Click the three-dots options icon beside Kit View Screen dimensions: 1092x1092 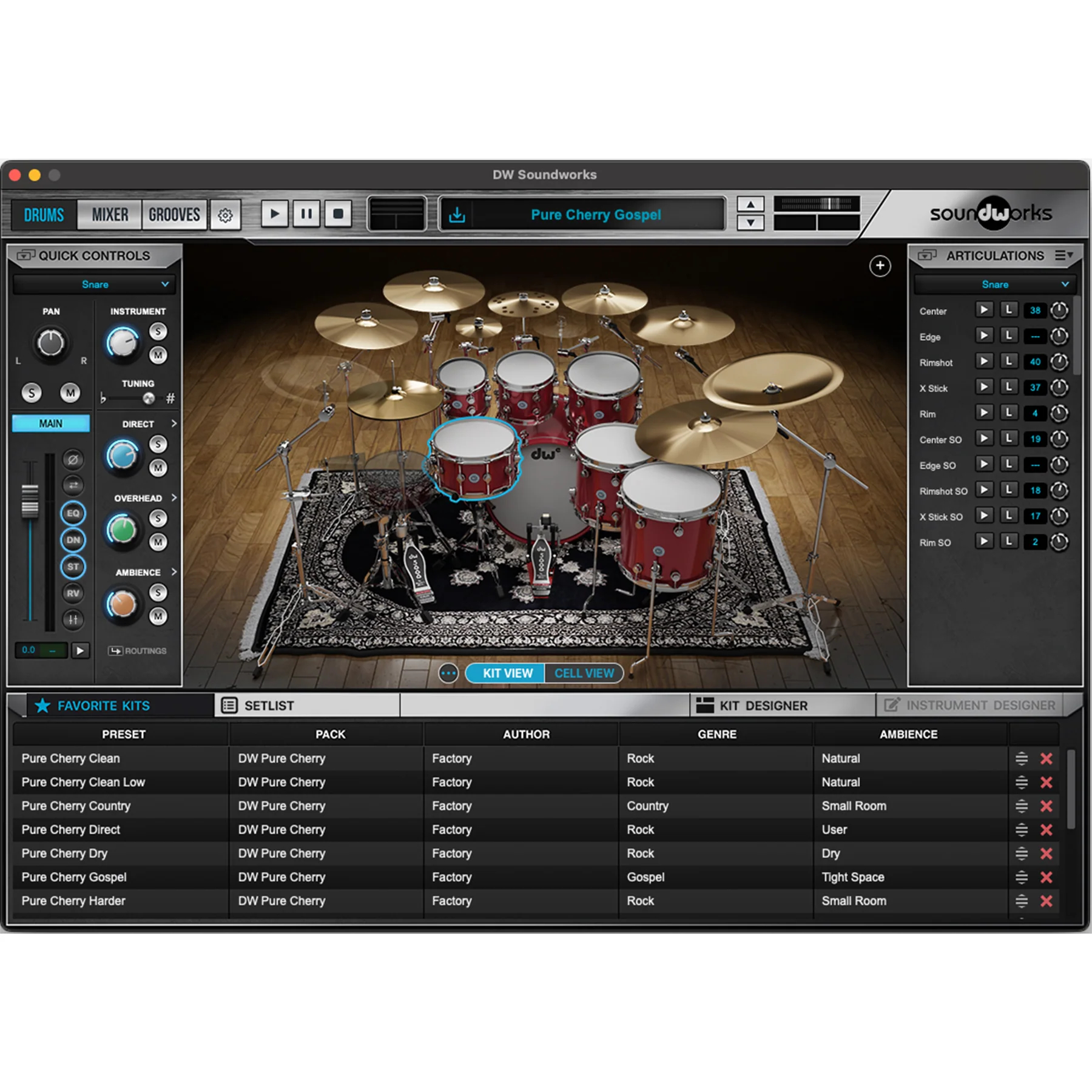pos(448,673)
